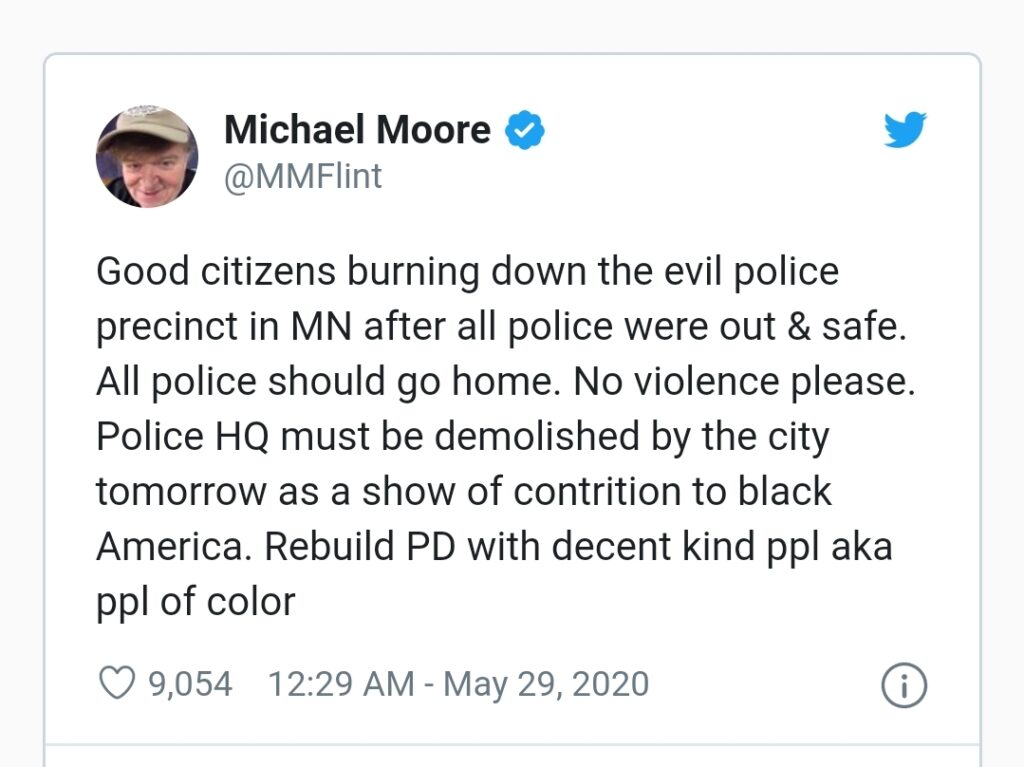Like the tweet with the heart icon
Image resolution: width=1024 pixels, height=767 pixels.
(117, 685)
